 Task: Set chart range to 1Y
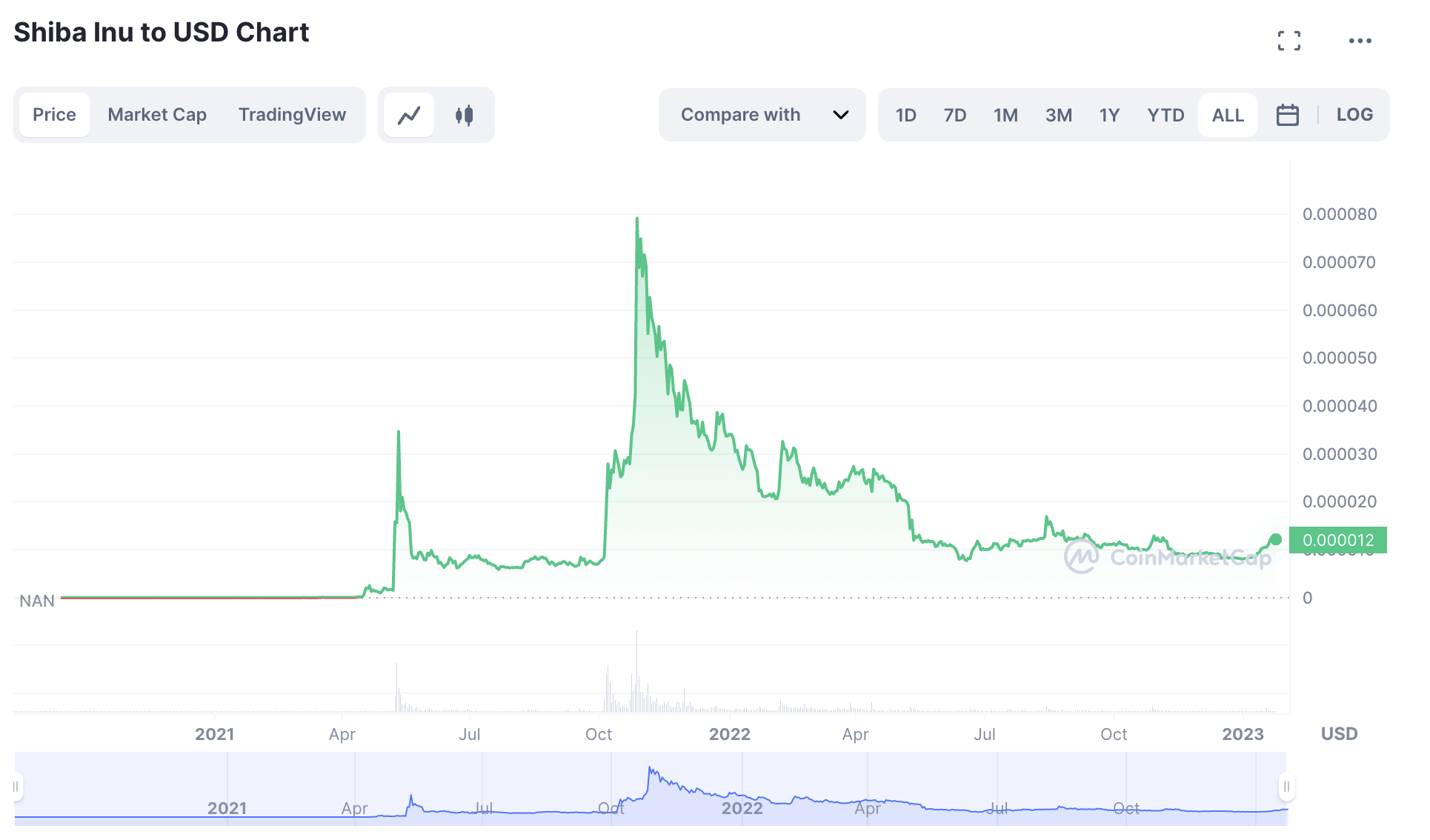(1109, 115)
